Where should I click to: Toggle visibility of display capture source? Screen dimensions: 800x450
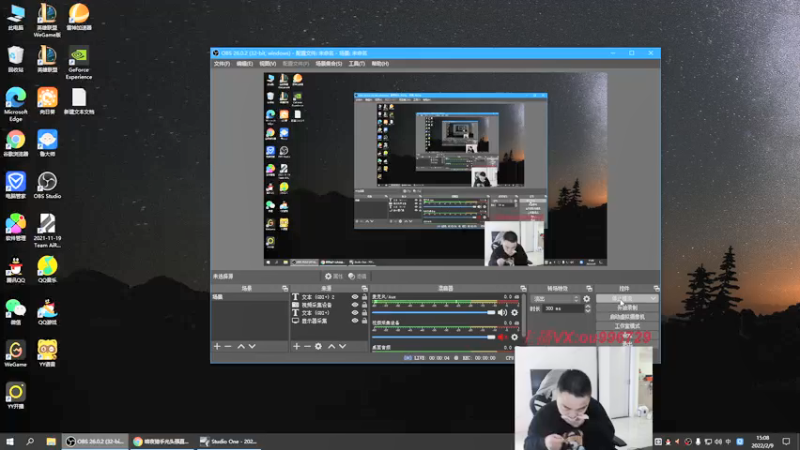pos(355,321)
